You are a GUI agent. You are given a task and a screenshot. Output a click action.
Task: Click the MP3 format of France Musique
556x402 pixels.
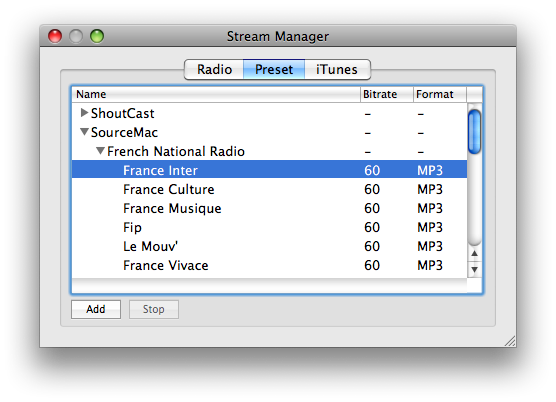click(430, 208)
